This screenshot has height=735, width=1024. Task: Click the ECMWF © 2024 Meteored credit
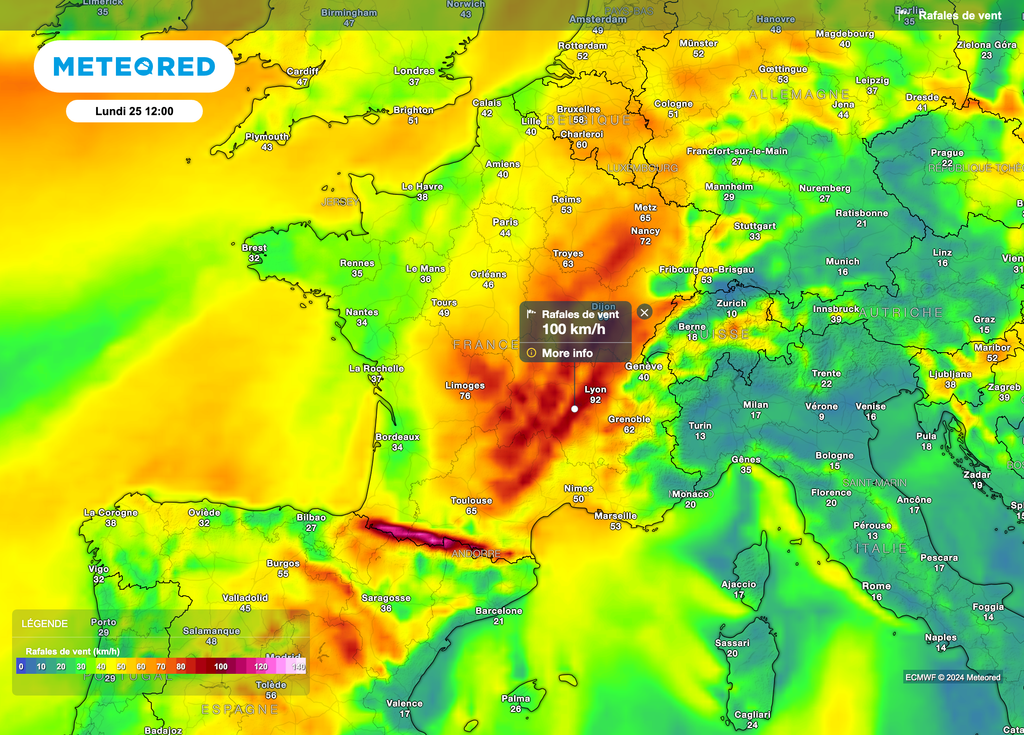952,677
